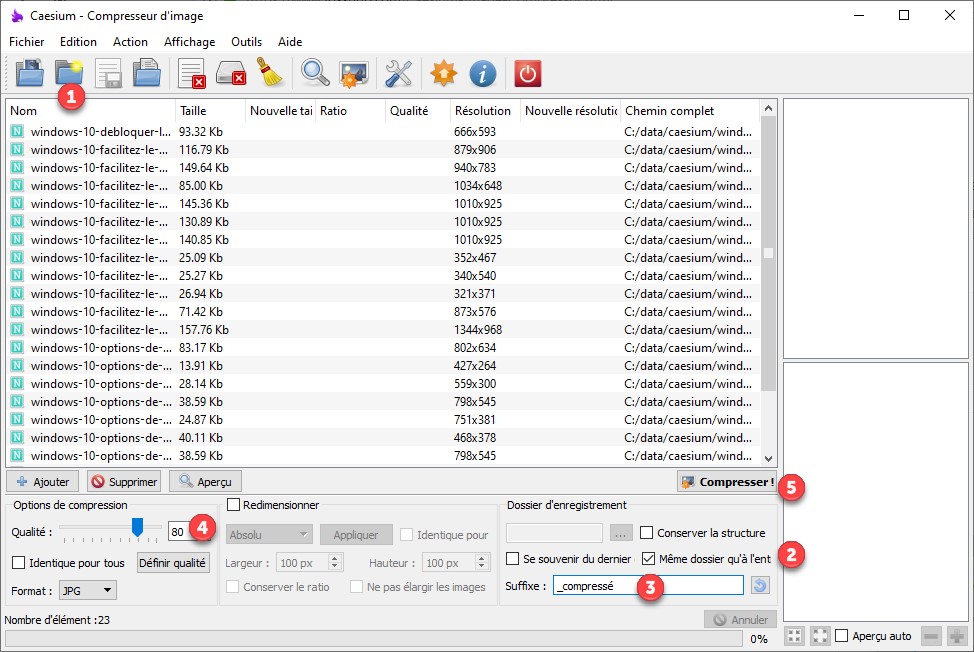The width and height of the screenshot is (974, 652).
Task: Click the Compress picture toolbar icon
Action: point(353,73)
